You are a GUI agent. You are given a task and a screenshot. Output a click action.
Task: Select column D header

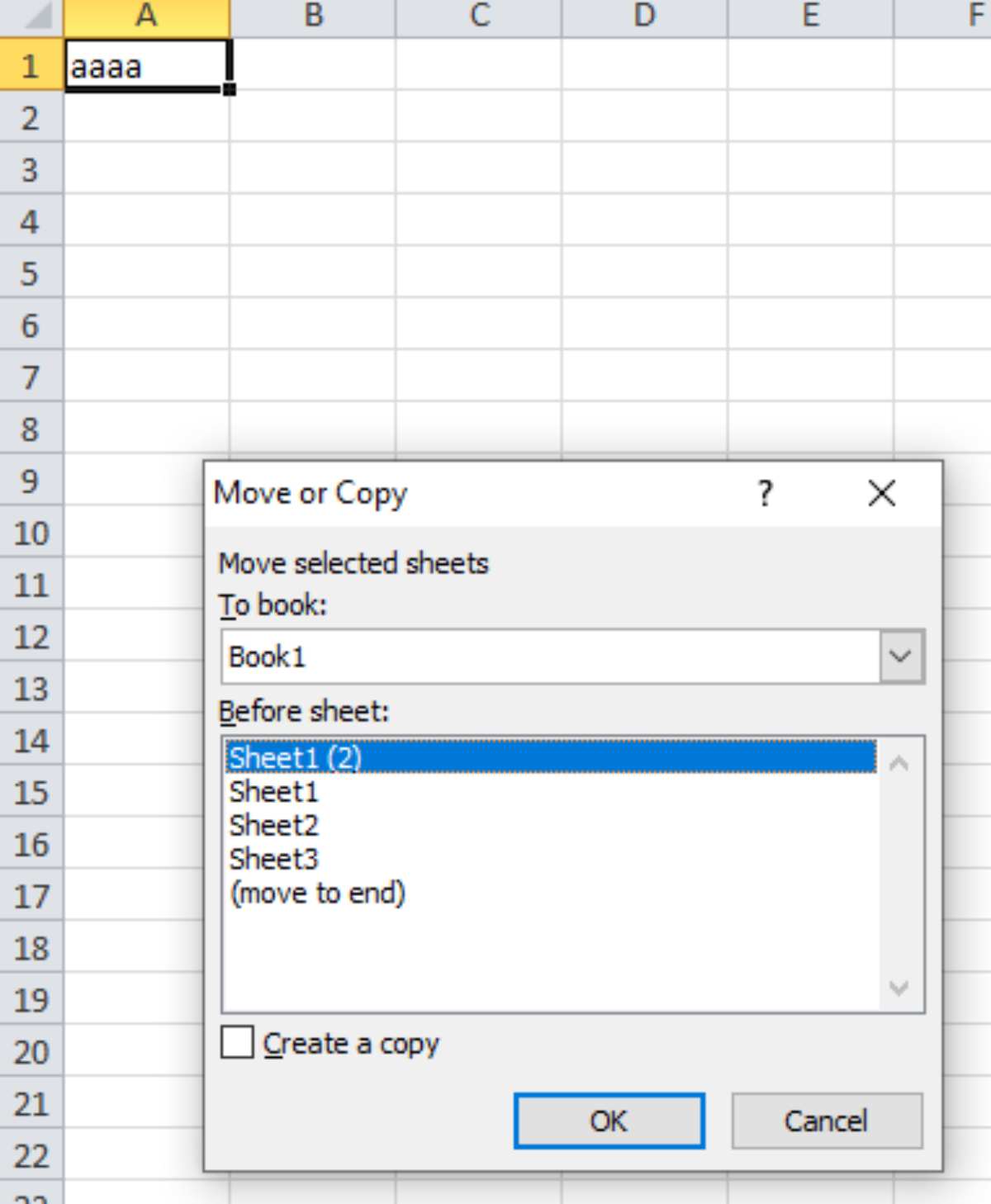tap(645, 17)
